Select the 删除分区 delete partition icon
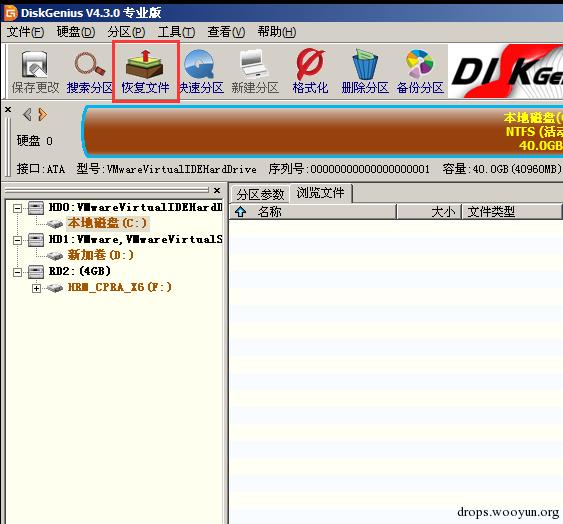The width and height of the screenshot is (563, 524). click(365, 72)
